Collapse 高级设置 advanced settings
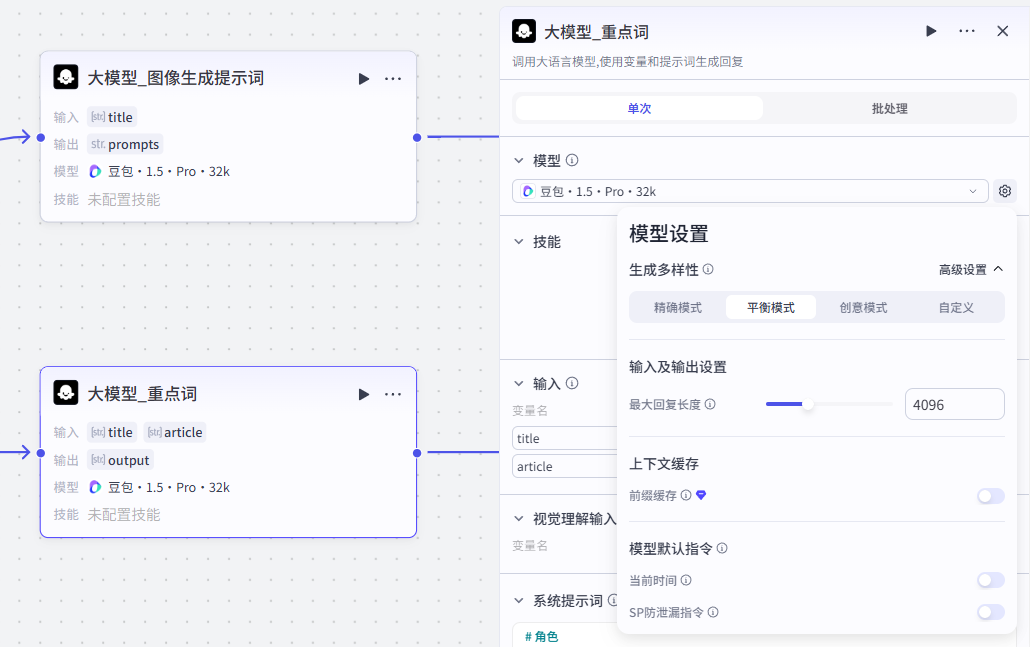Image resolution: width=1030 pixels, height=647 pixels. [x=970, y=270]
